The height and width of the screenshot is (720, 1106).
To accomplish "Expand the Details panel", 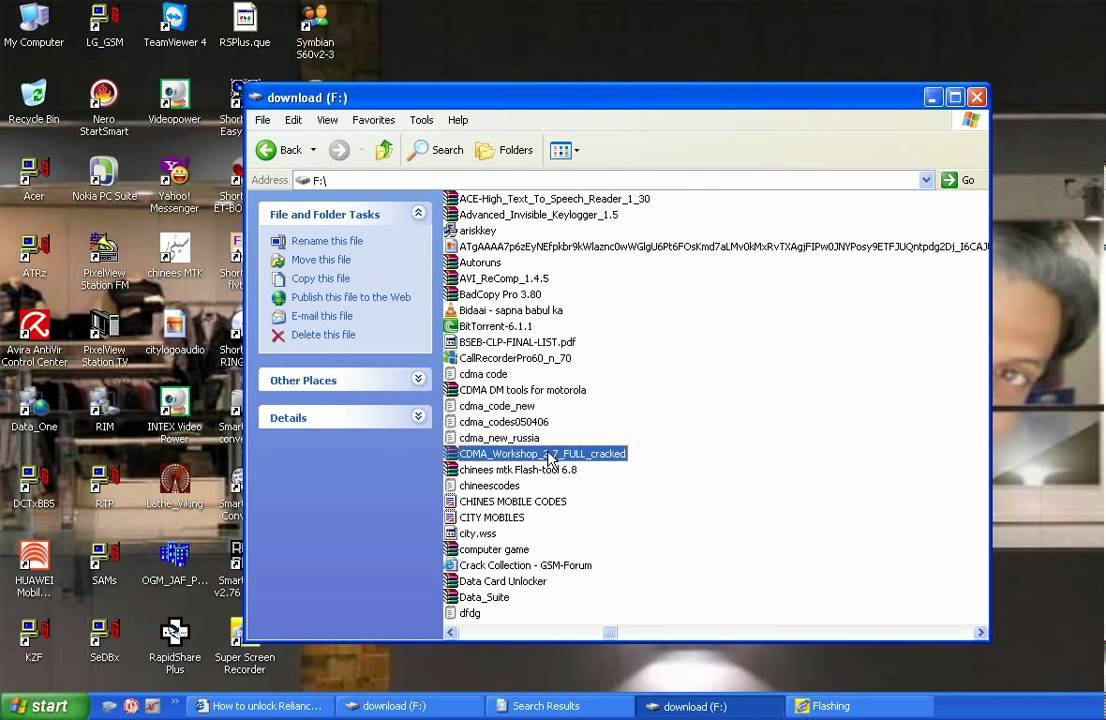I will 418,416.
